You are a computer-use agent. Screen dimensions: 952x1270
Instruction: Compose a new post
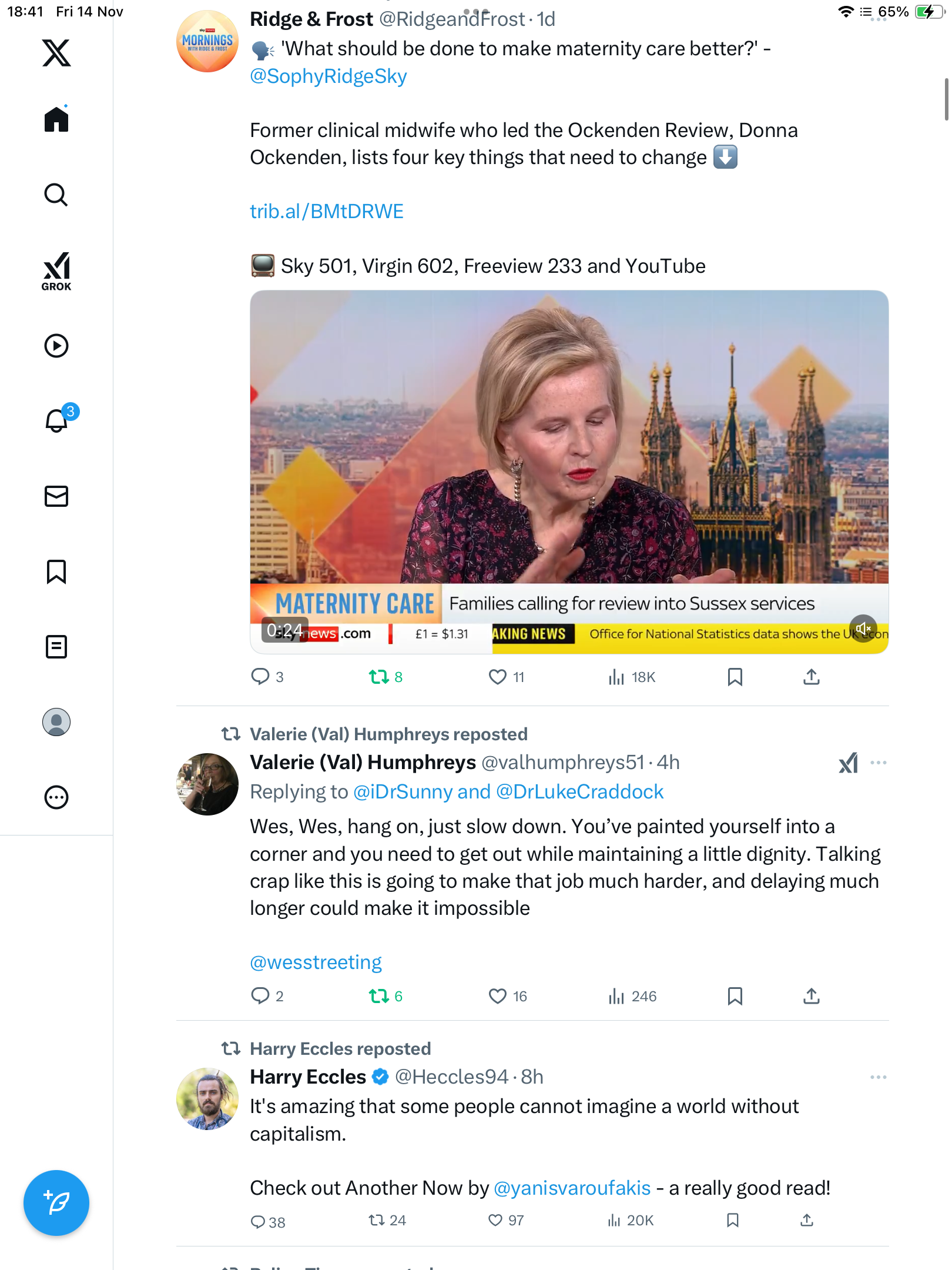pyautogui.click(x=56, y=1203)
